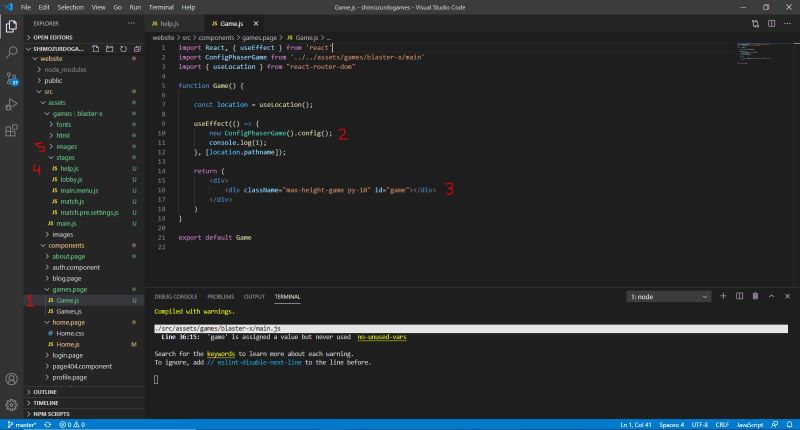Click synchronize changes icon in status bar
Image resolution: width=800 pixels, height=430 pixels.
pos(47,424)
